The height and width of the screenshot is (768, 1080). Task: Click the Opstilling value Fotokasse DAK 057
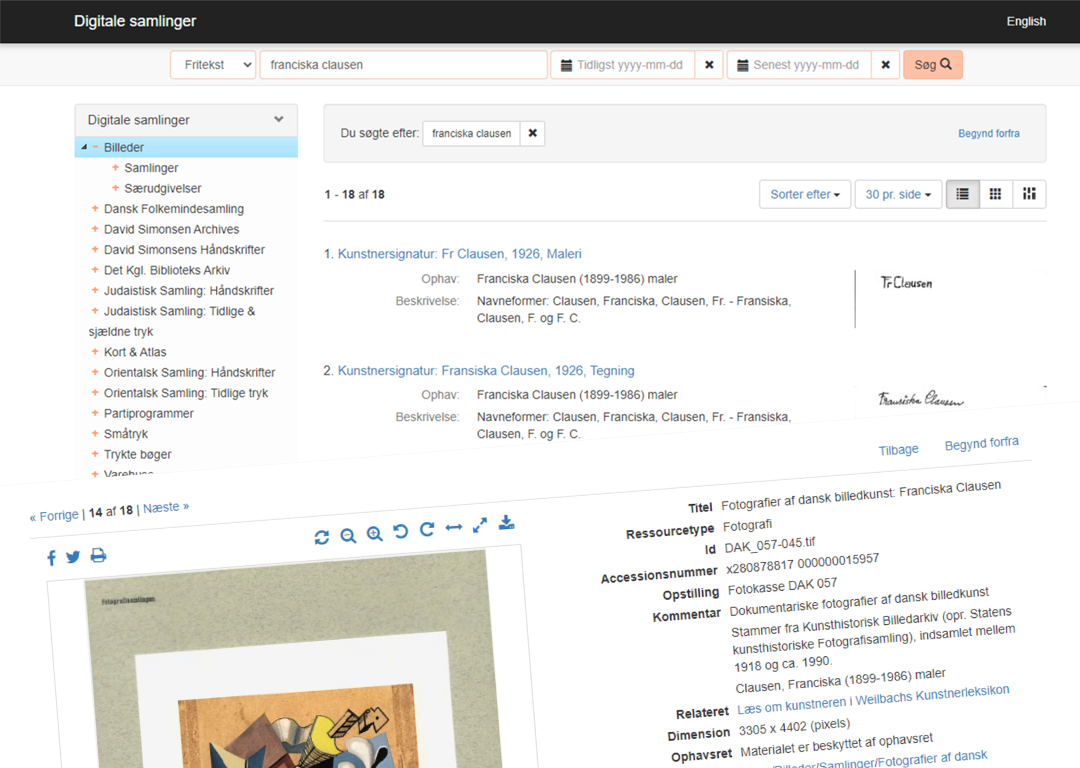[782, 586]
